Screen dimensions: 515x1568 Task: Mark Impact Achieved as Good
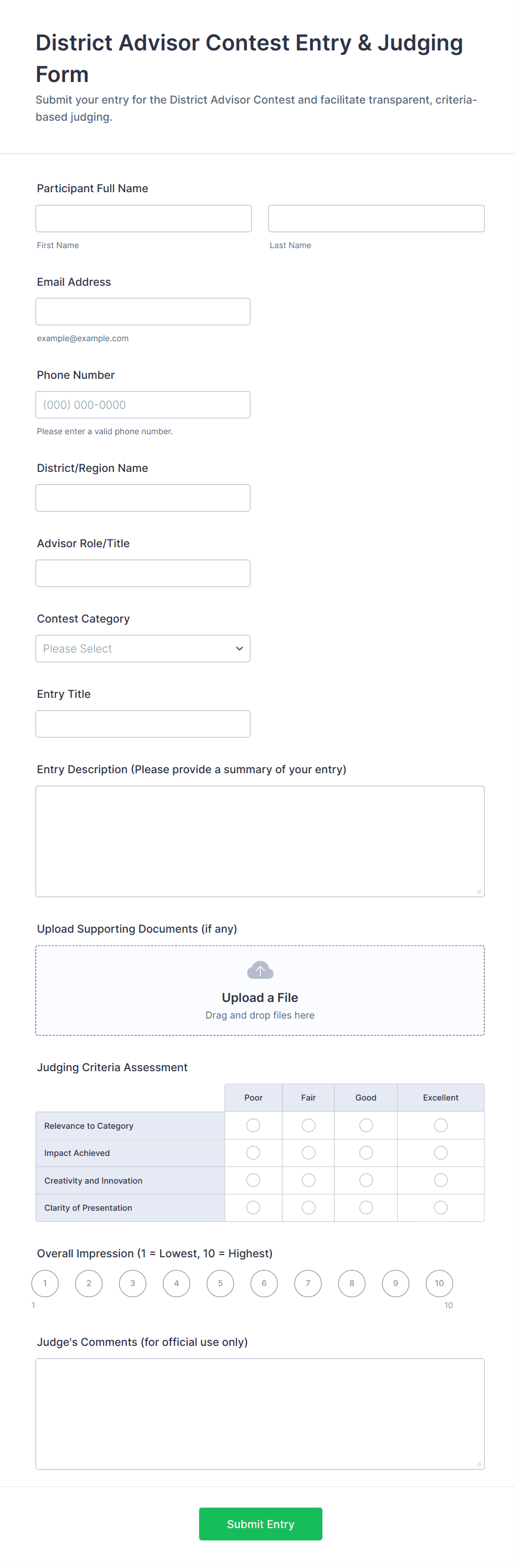tap(365, 1153)
